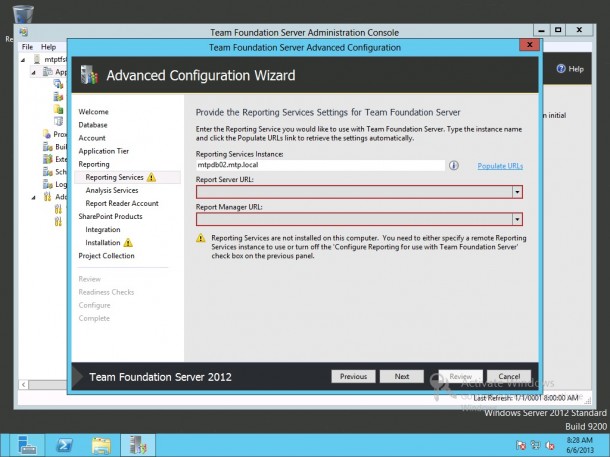This screenshot has width=610, height=457.
Task: Select the Extensions node icon in console tree
Action: pos(47,159)
